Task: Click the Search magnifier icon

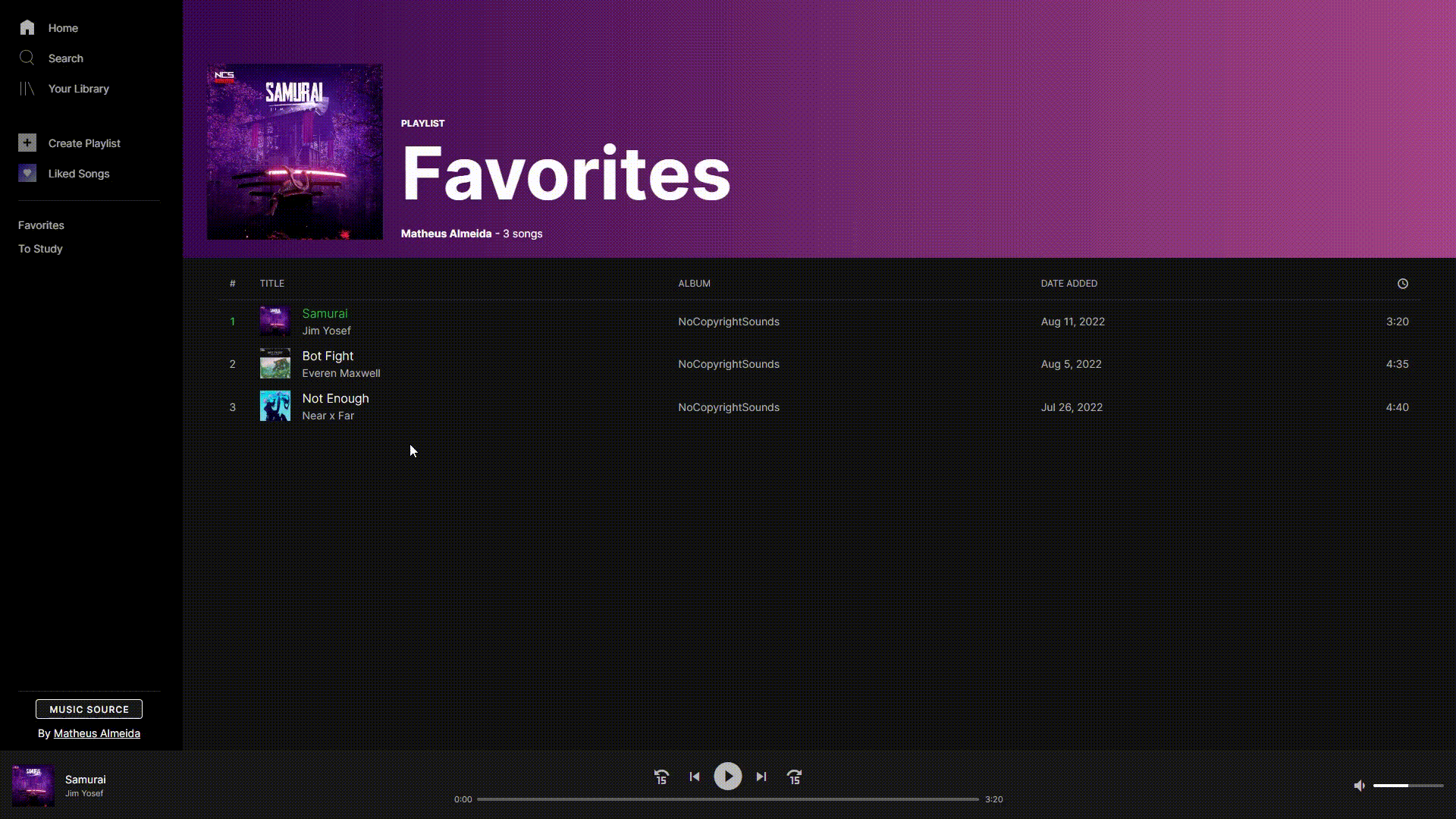Action: pyautogui.click(x=27, y=58)
